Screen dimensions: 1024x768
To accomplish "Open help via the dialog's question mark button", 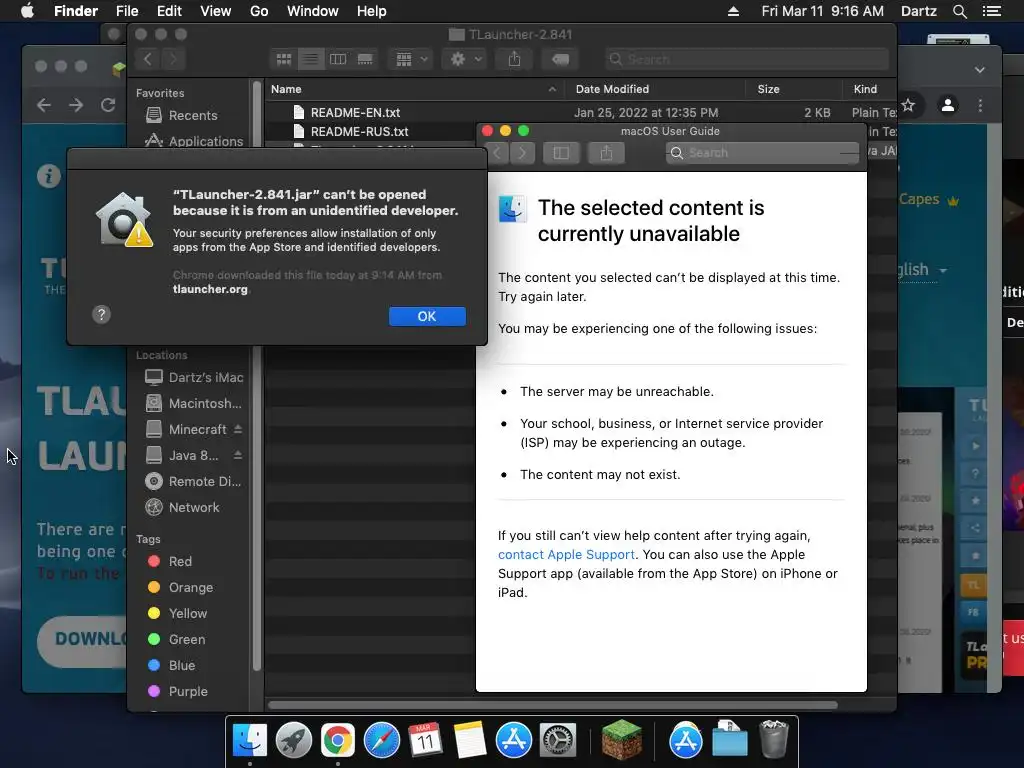I will pos(101,315).
